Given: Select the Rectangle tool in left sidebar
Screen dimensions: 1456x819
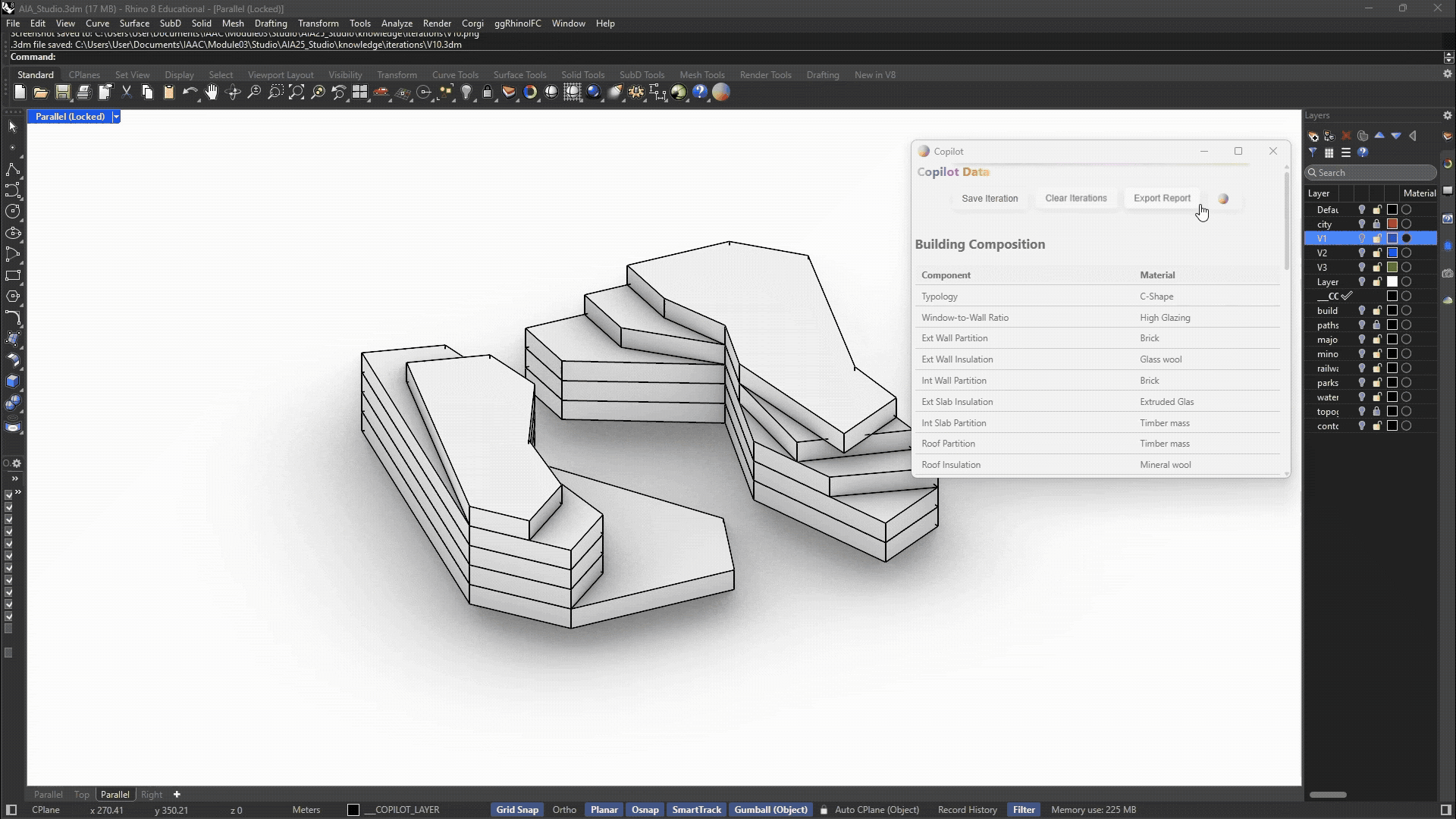Looking at the screenshot, I should coord(13,275).
